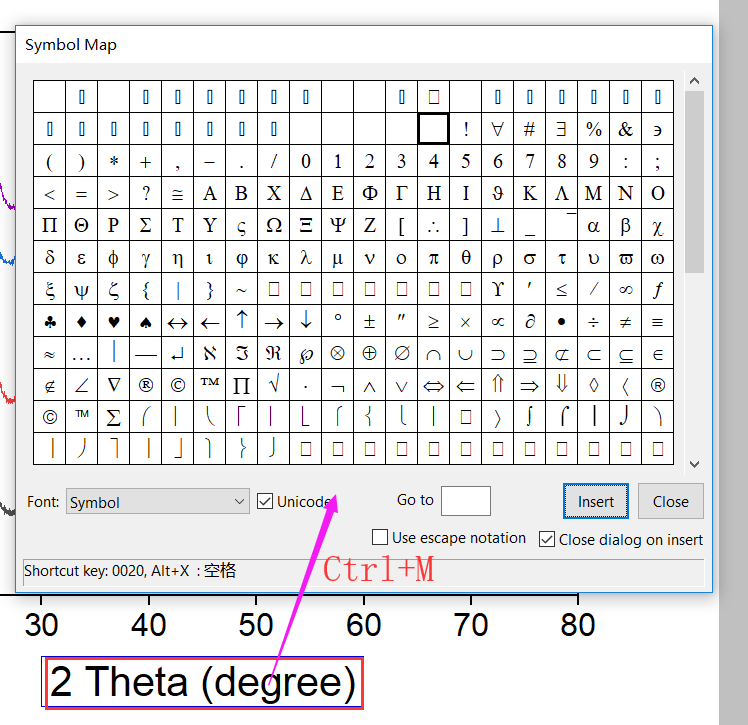748x725 pixels.
Task: Click the plus-minus ± symbol
Action: (370, 321)
